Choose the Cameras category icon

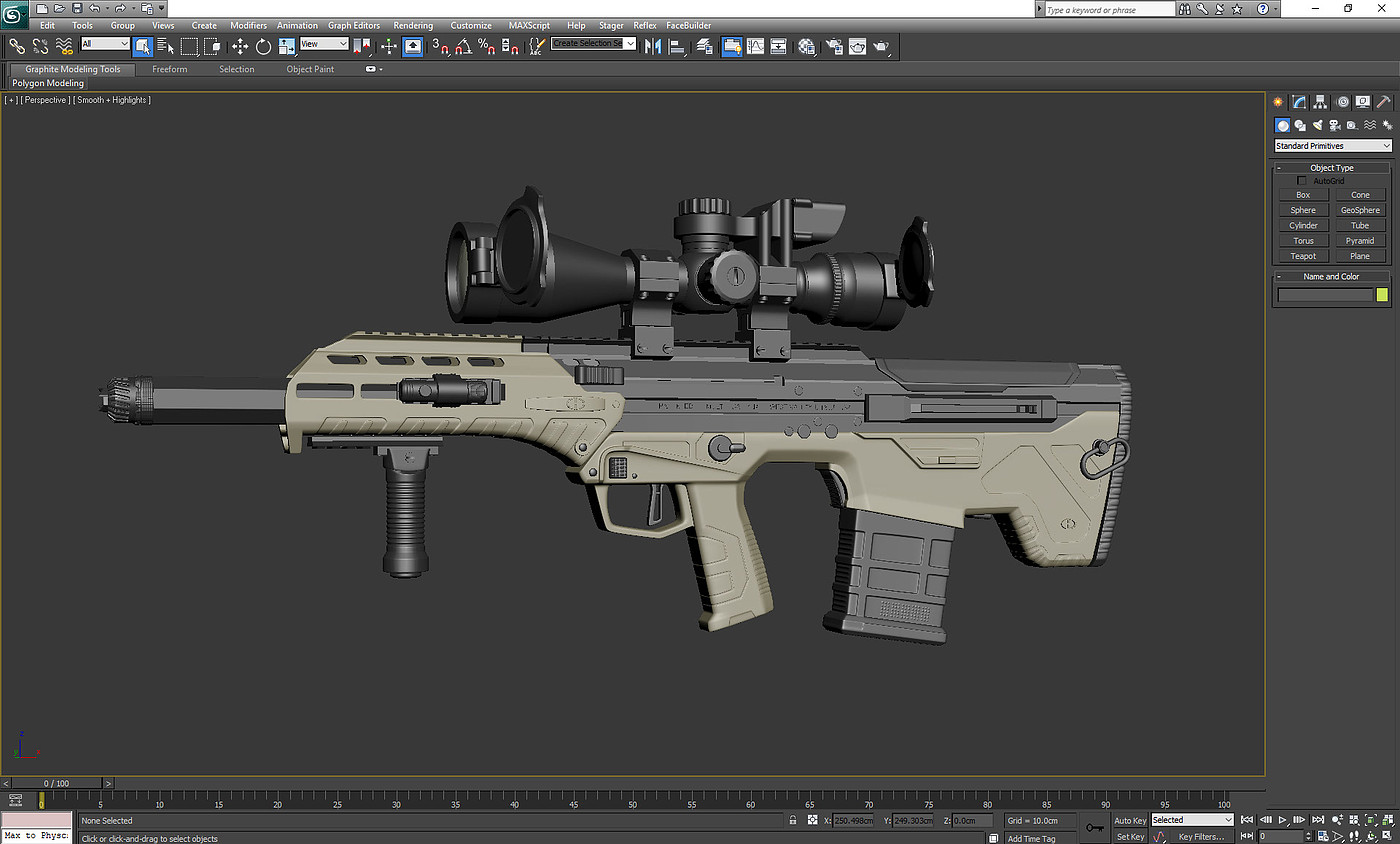click(1335, 125)
